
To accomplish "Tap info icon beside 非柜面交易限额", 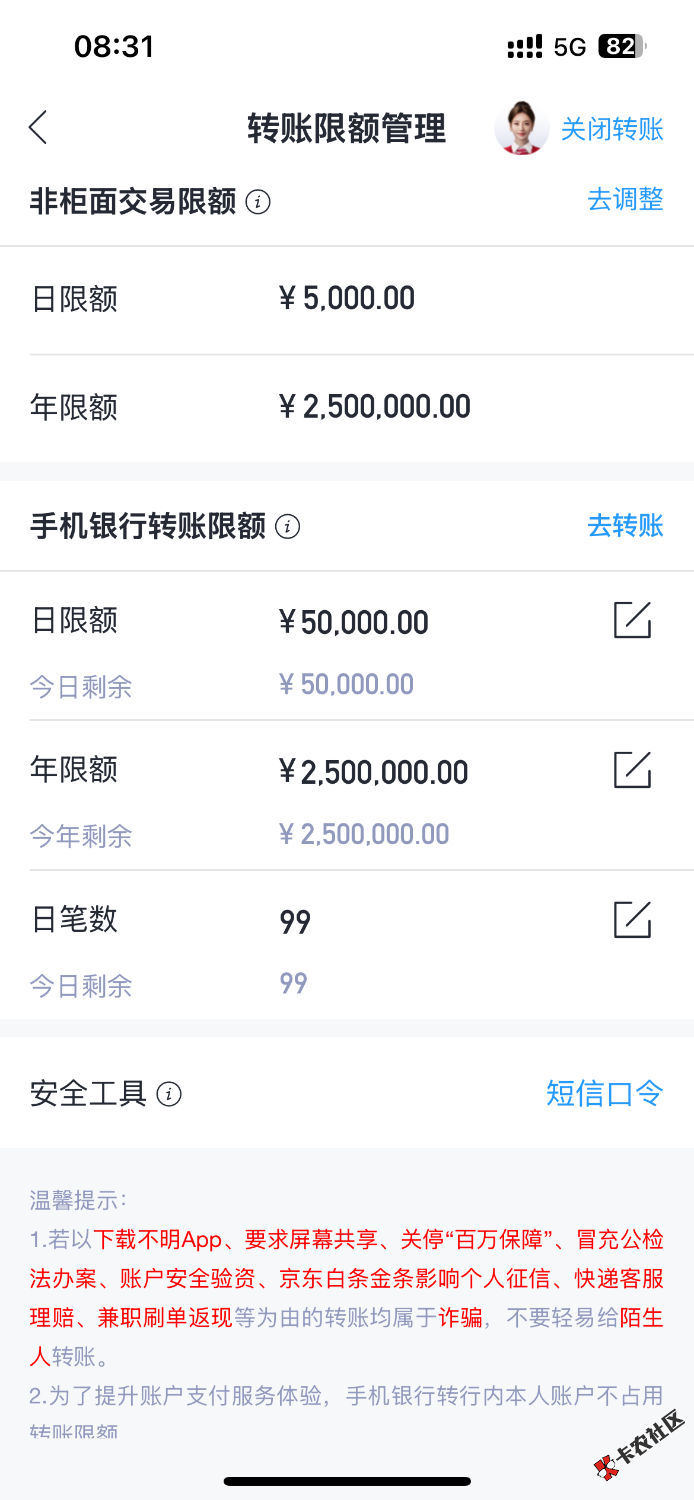I will (258, 202).
